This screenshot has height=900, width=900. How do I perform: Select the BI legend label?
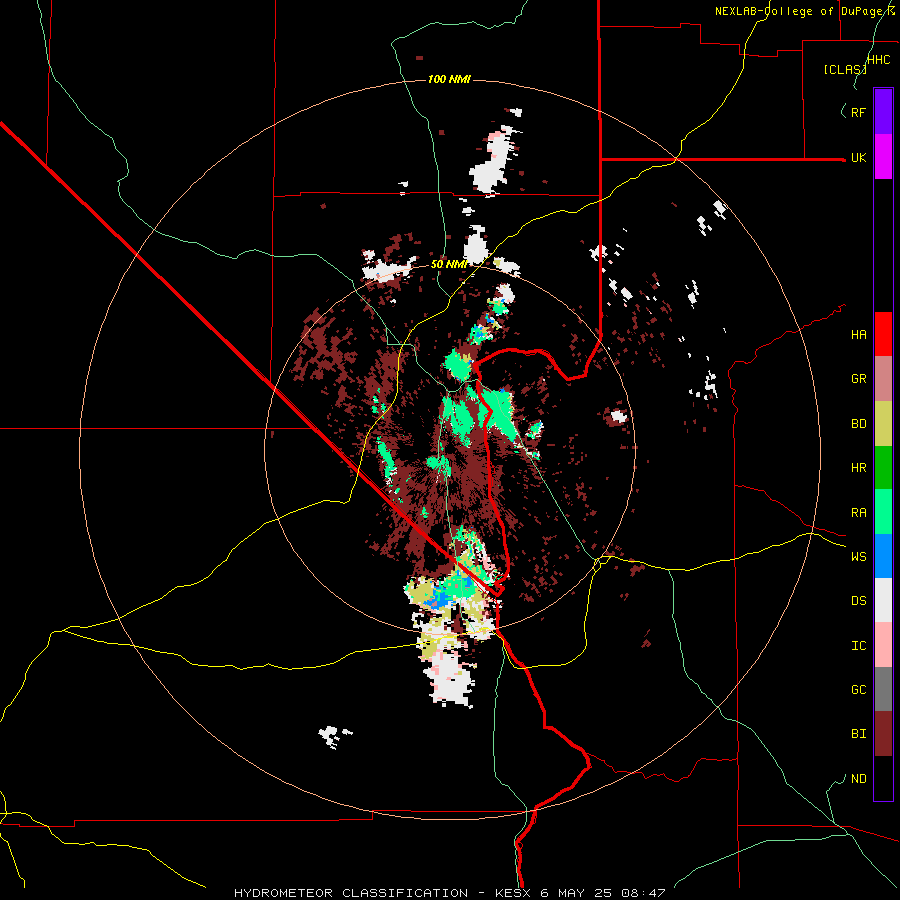pyautogui.click(x=858, y=734)
